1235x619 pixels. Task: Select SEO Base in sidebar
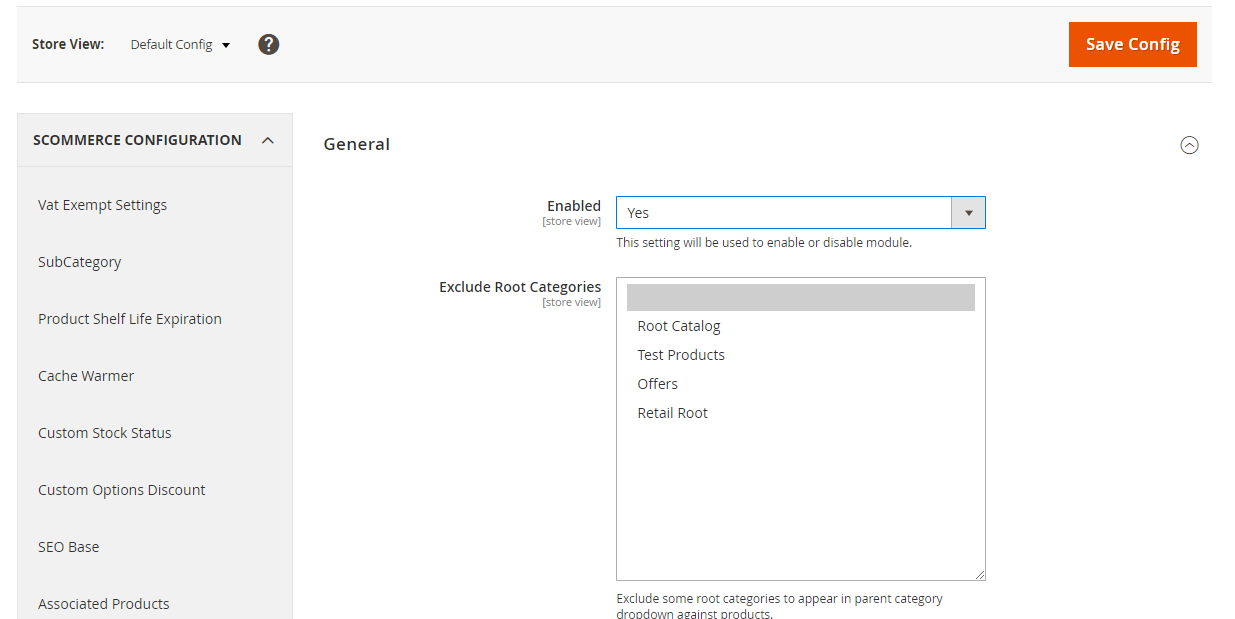click(69, 547)
